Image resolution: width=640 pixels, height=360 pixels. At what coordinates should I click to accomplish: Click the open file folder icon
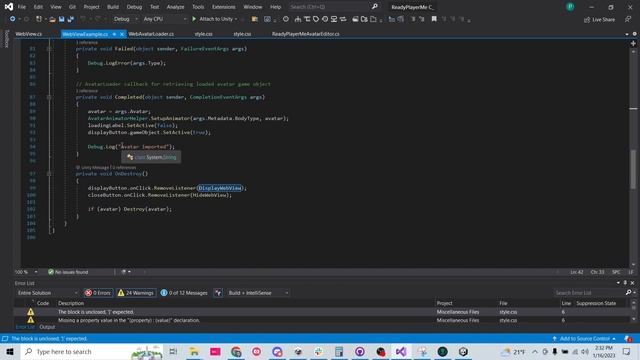pyautogui.click(x=52, y=19)
